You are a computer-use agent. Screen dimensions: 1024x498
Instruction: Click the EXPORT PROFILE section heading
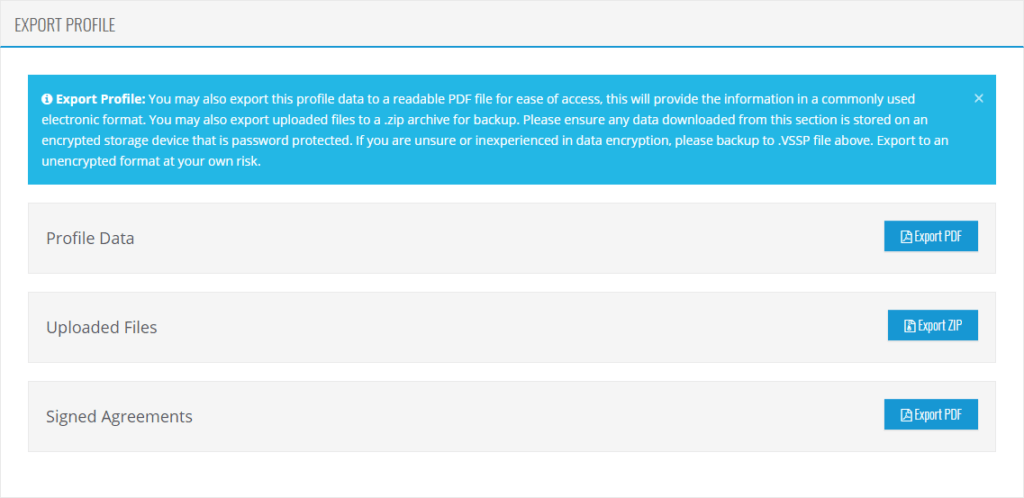(x=65, y=25)
